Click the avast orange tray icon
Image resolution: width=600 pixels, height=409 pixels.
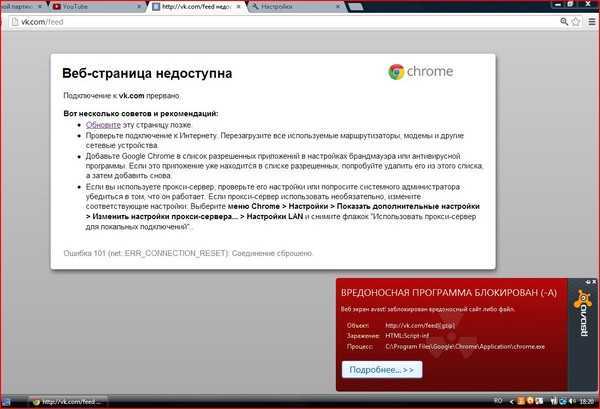tap(530, 401)
